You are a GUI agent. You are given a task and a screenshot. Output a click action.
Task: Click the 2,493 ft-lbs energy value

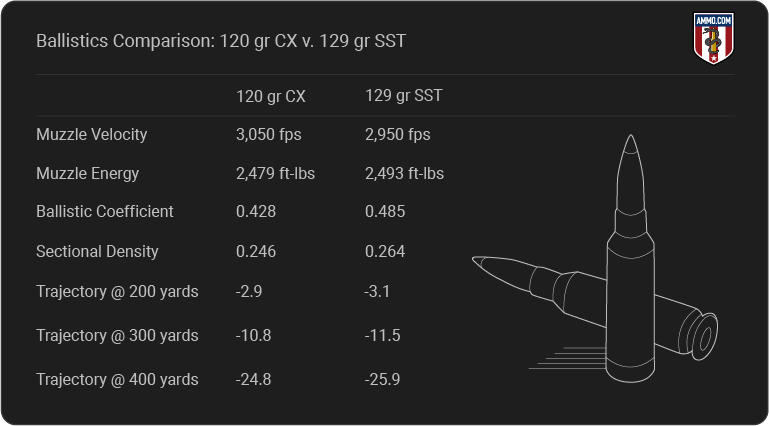[x=405, y=173]
